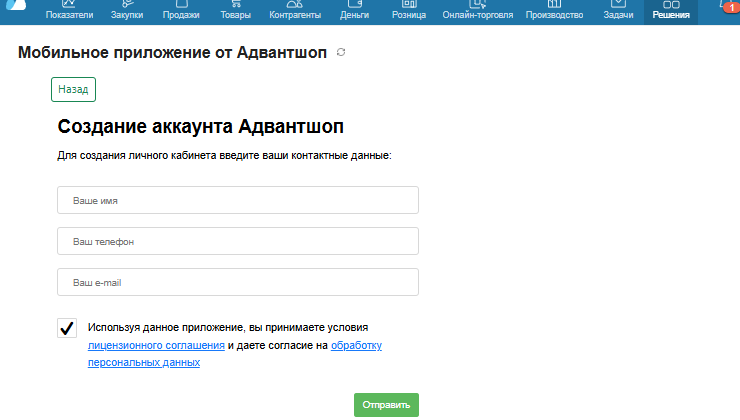This screenshot has width=740, height=420.
Task: Open the Задачи section
Action: coord(618,10)
